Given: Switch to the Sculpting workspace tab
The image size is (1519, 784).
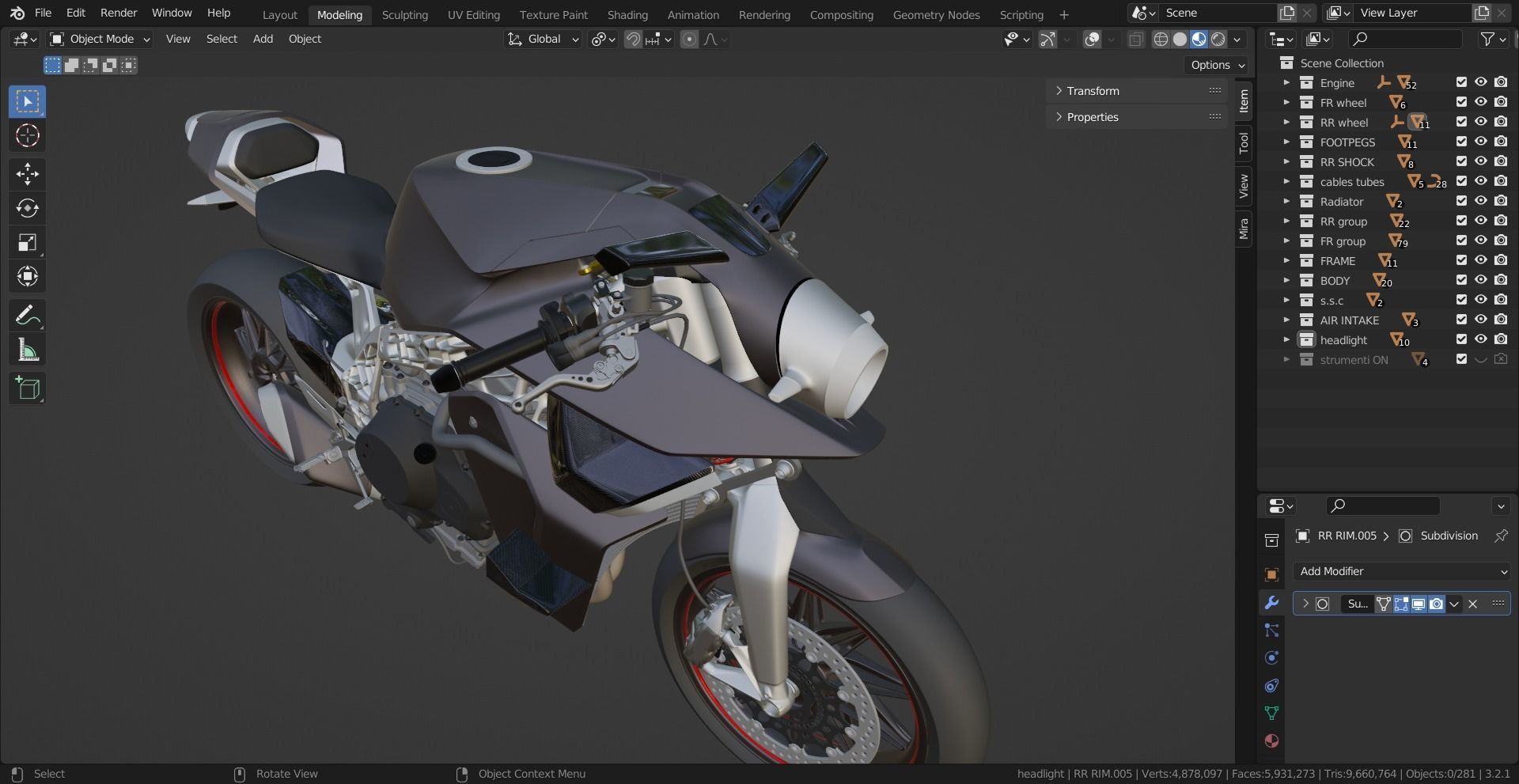Looking at the screenshot, I should tap(404, 14).
